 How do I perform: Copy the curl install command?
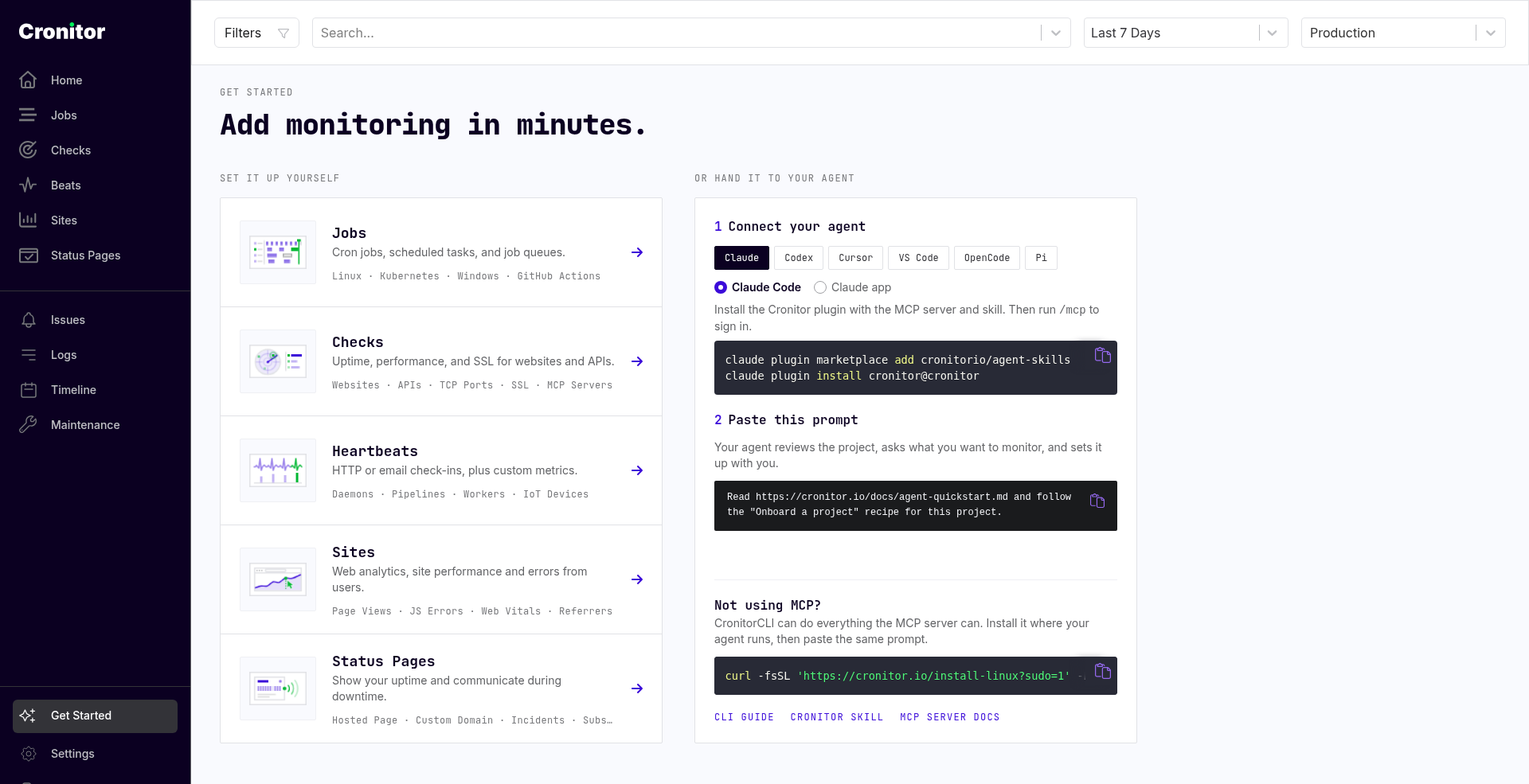tap(1102, 672)
